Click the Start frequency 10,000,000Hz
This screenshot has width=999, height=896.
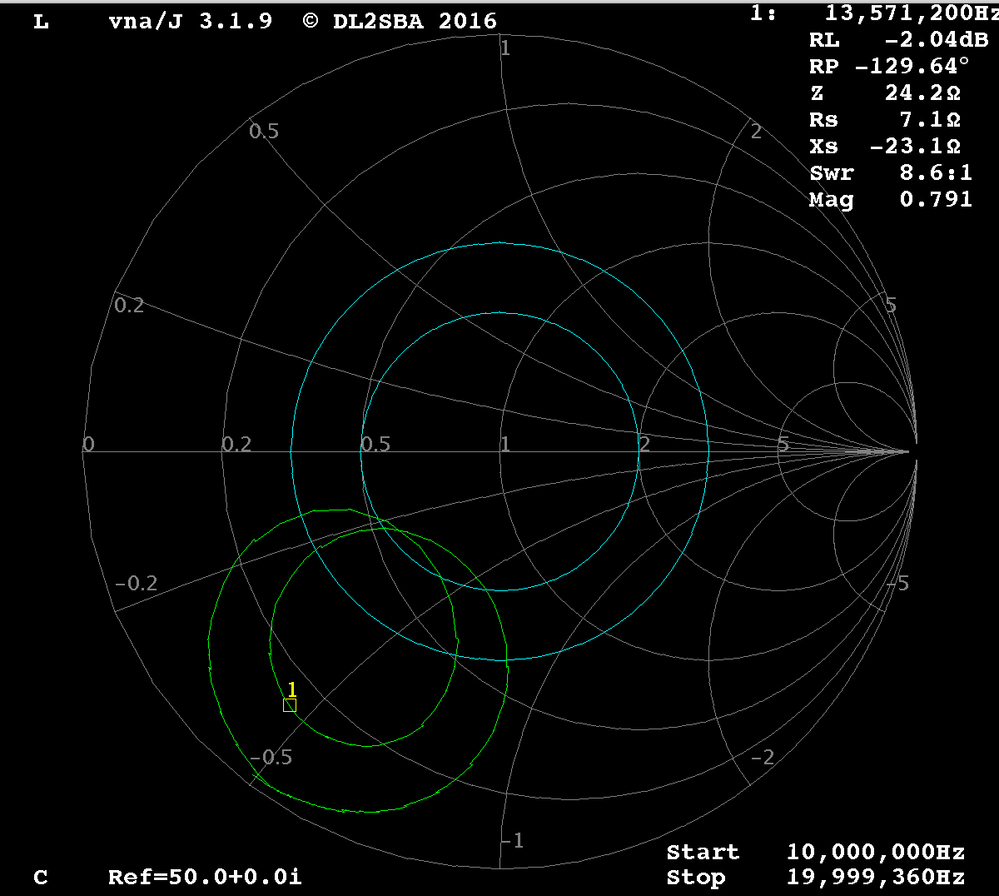[x=875, y=852]
